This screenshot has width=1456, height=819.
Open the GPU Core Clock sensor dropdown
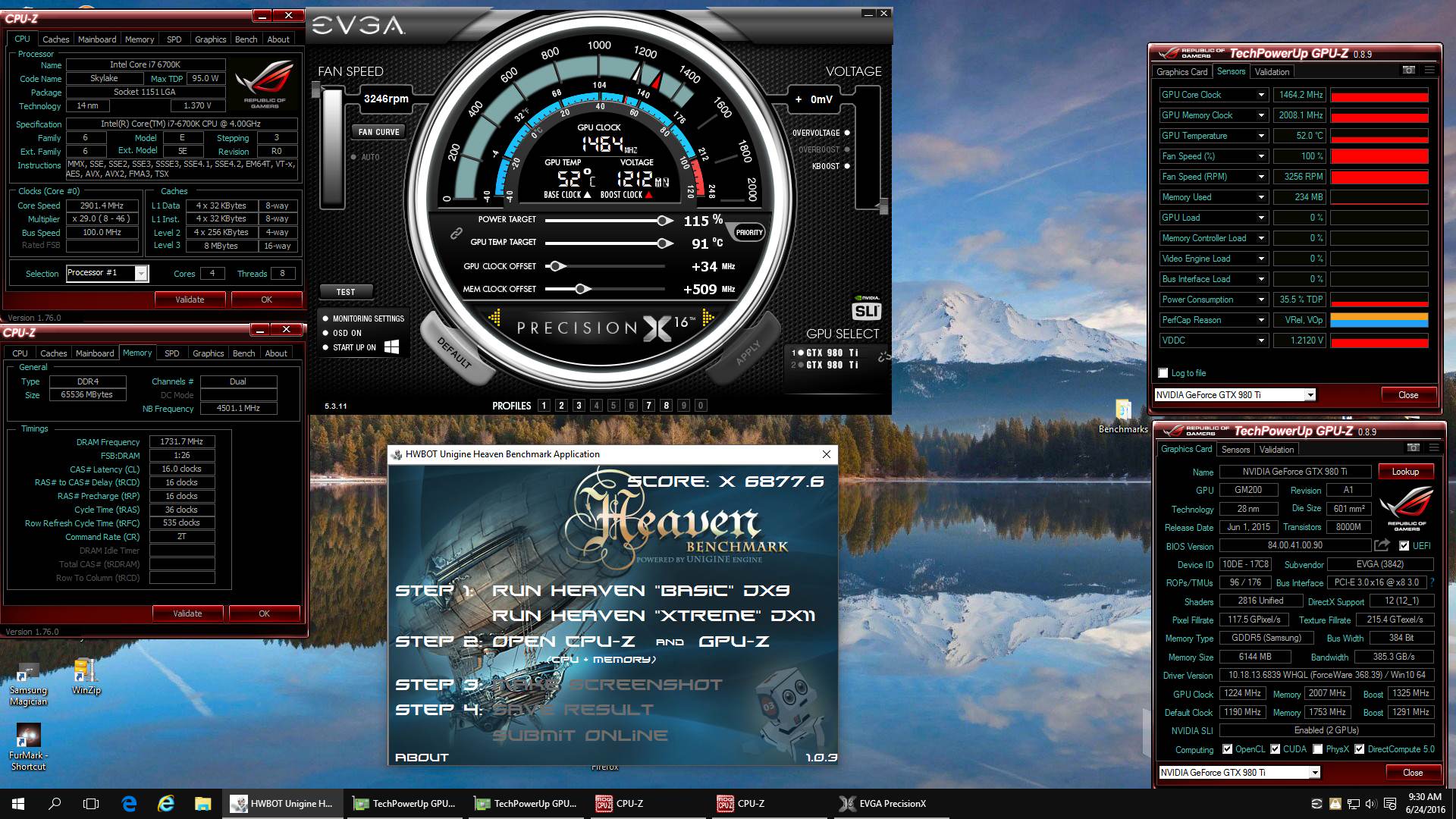[x=1261, y=95]
